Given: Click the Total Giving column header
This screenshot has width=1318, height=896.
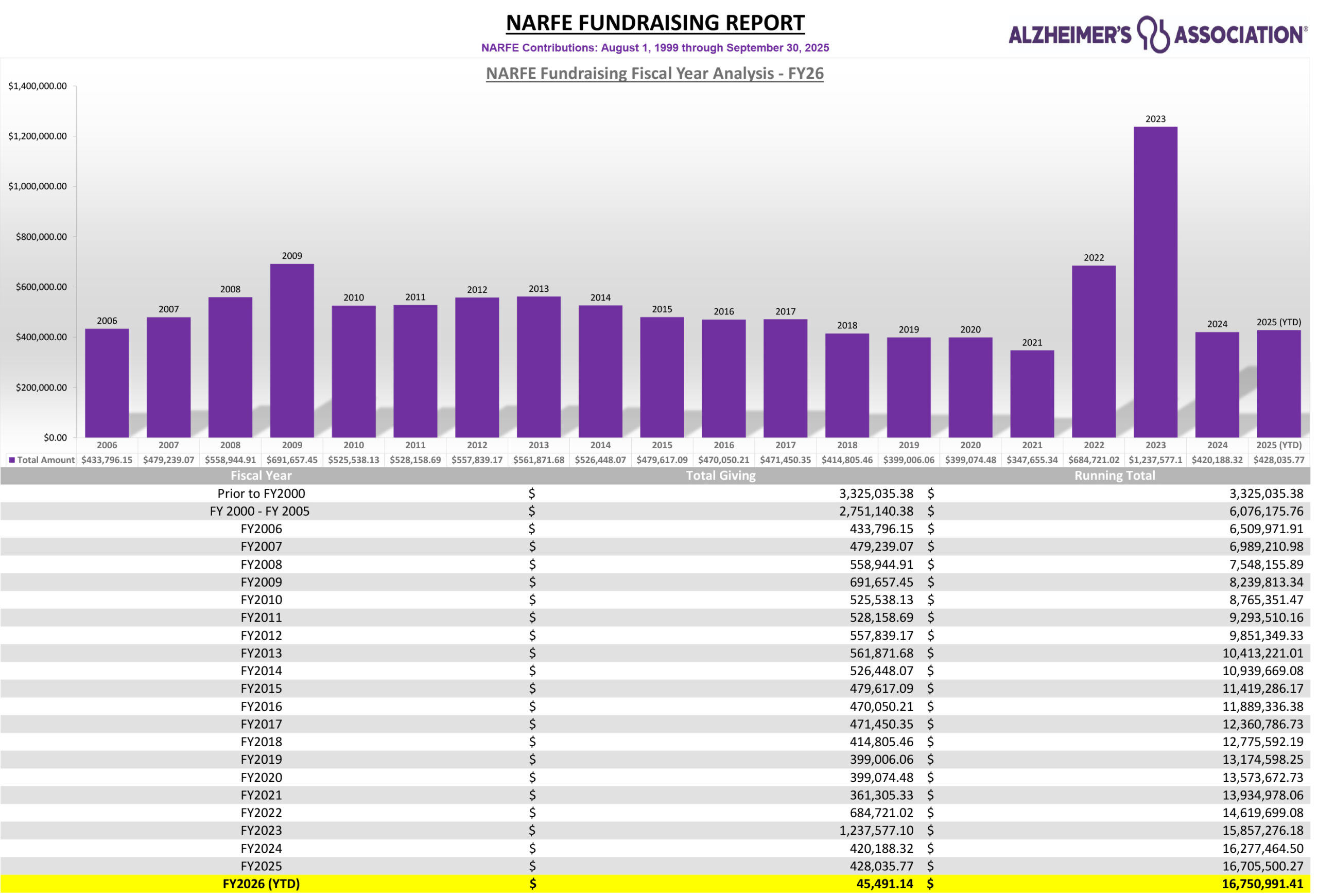Looking at the screenshot, I should click(720, 476).
